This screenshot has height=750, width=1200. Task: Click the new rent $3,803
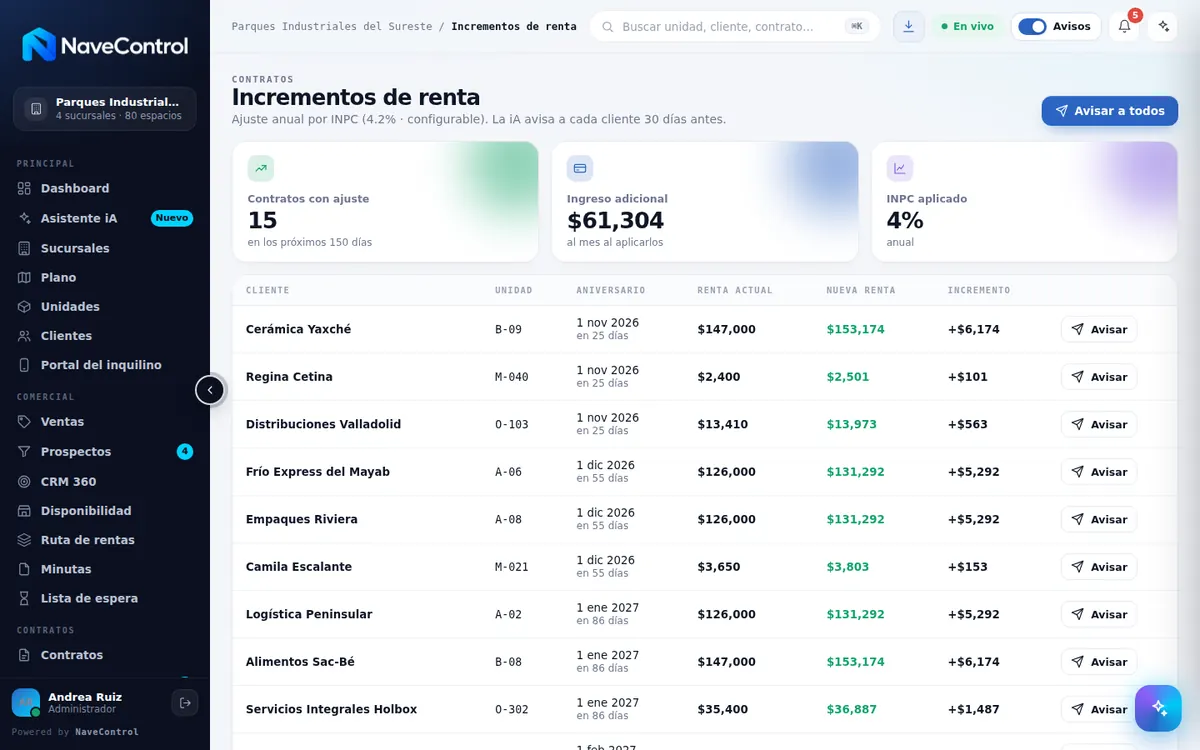click(x=848, y=567)
